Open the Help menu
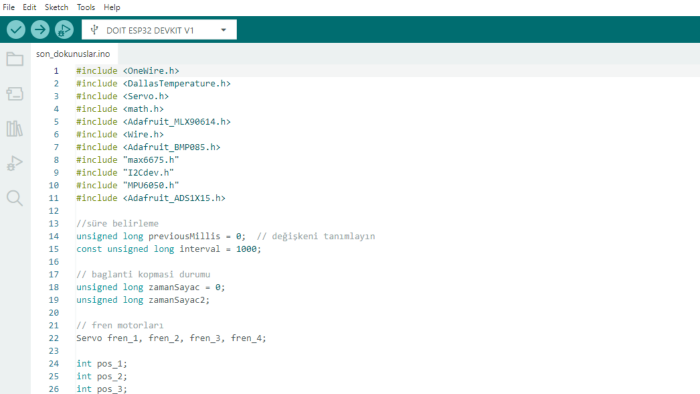The width and height of the screenshot is (700, 394). [x=112, y=7]
